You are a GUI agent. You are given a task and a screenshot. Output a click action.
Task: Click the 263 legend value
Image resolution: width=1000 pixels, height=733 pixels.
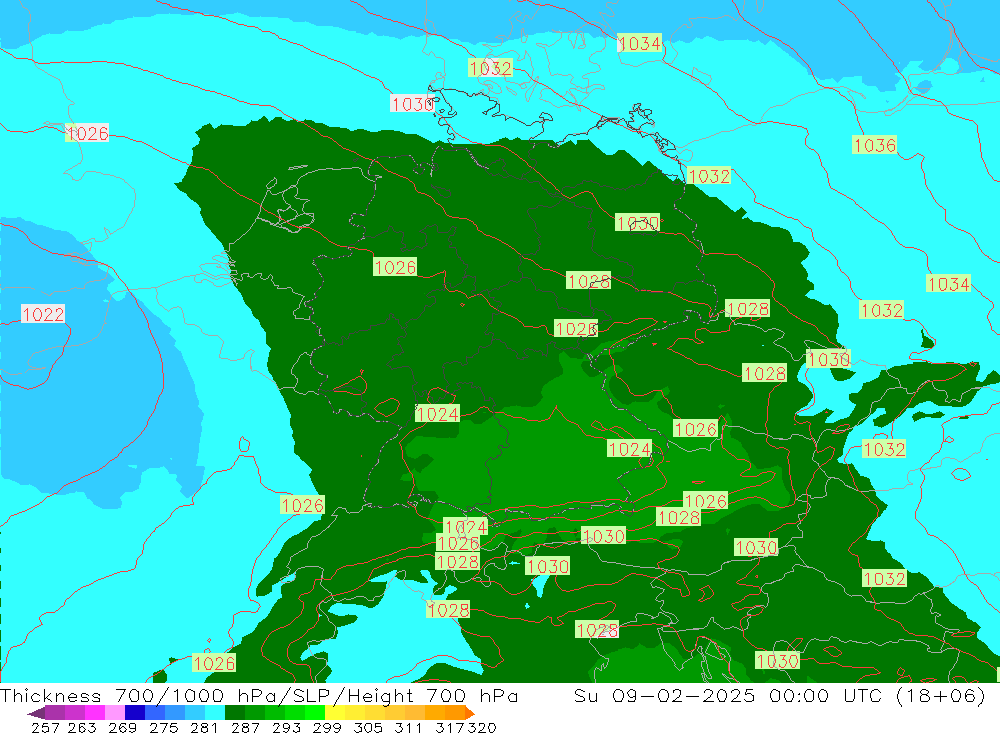[82, 727]
